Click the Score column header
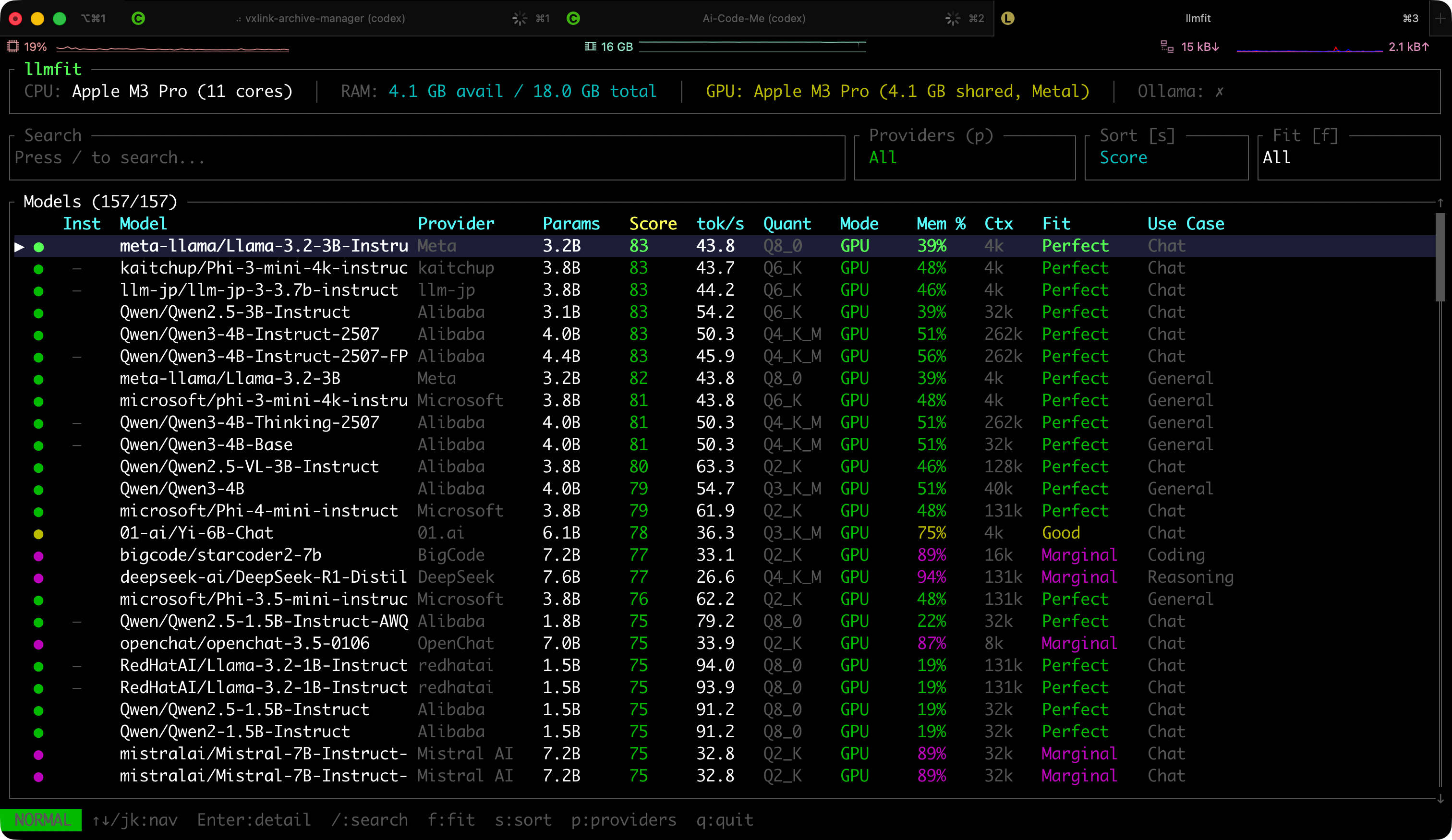1452x840 pixels. click(653, 224)
